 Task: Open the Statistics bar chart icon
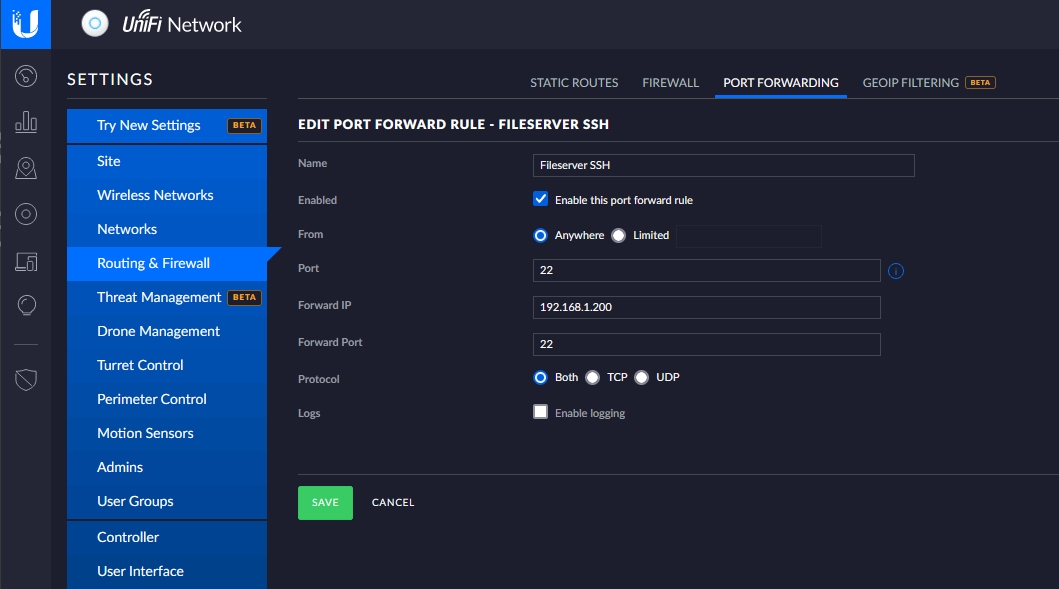point(26,122)
